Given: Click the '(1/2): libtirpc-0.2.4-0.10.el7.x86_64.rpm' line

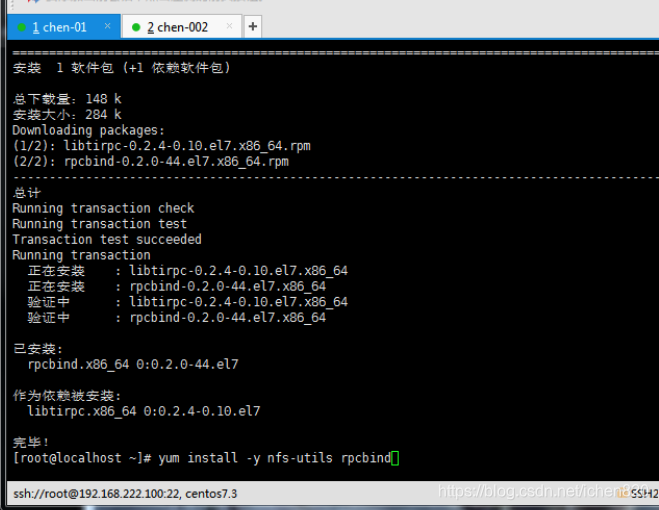Looking at the screenshot, I should pos(162,146).
